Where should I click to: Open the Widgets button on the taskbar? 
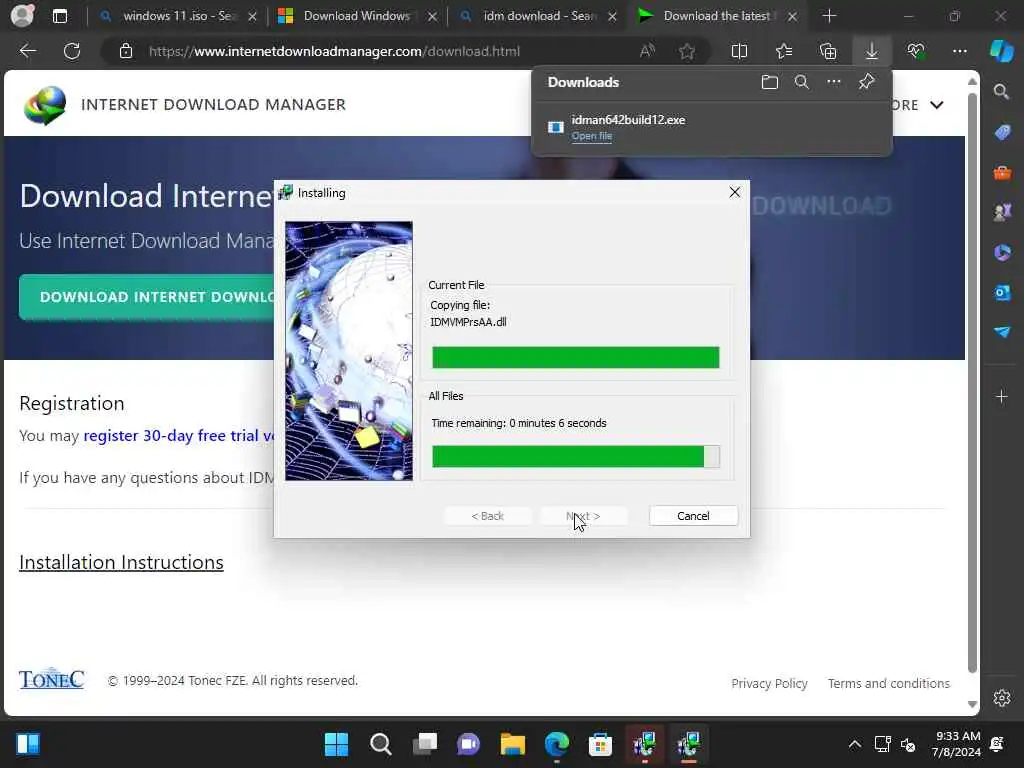[28, 744]
